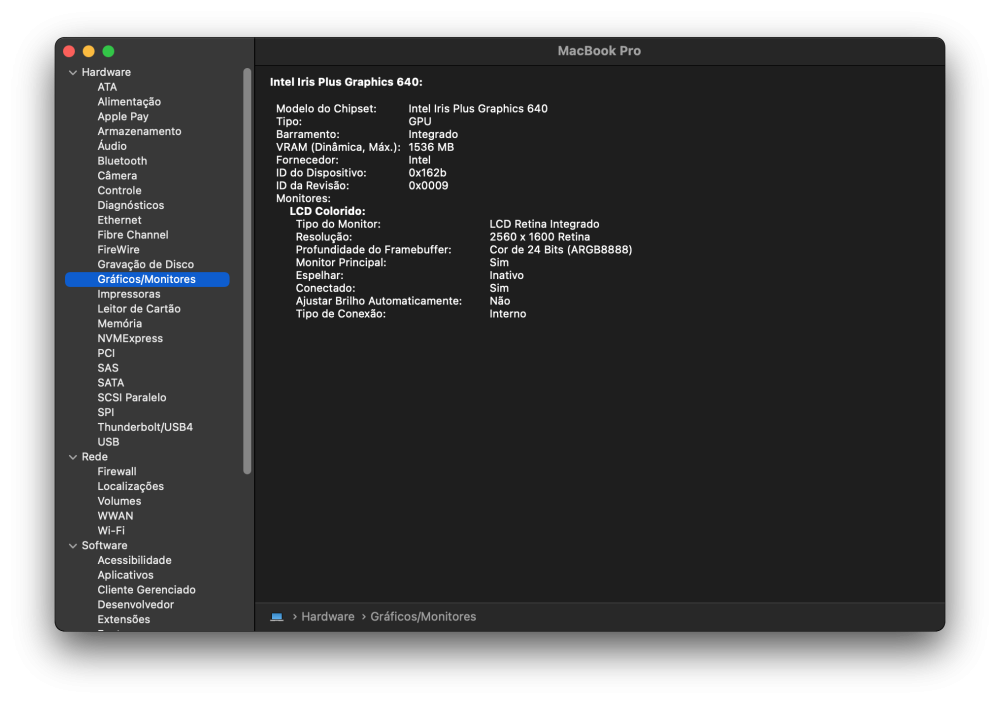Select the Hardware category label
The image size is (1000, 704).
[107, 73]
